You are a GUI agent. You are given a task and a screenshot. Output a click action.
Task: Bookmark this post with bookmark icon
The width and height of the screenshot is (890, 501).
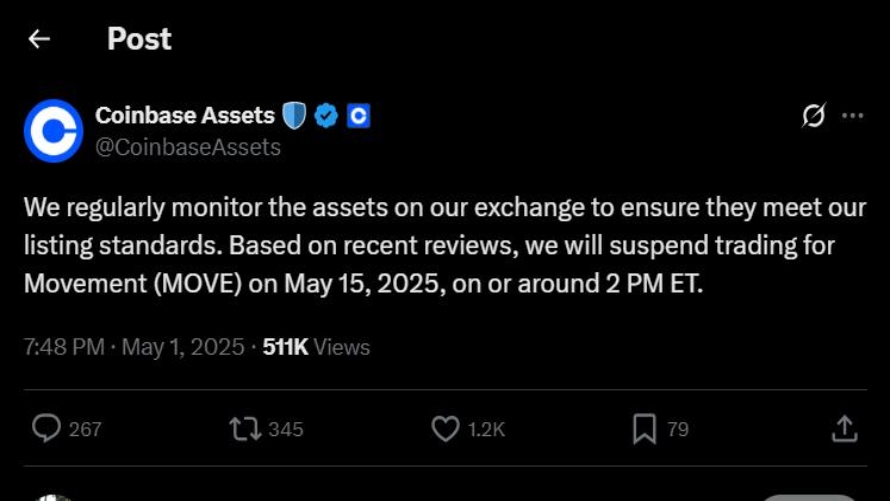(644, 429)
